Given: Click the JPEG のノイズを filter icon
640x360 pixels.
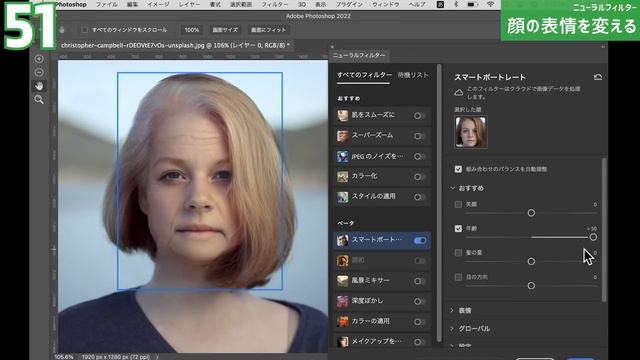Looking at the screenshot, I should pos(342,156).
